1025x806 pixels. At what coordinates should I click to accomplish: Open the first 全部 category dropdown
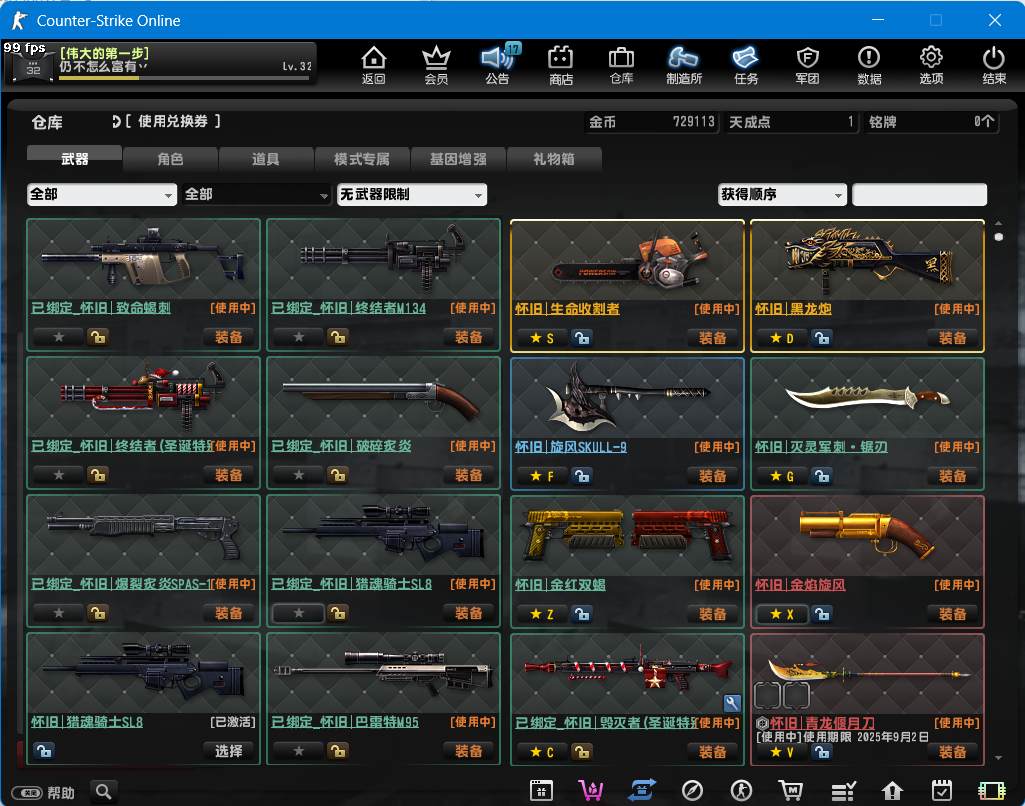pyautogui.click(x=102, y=194)
